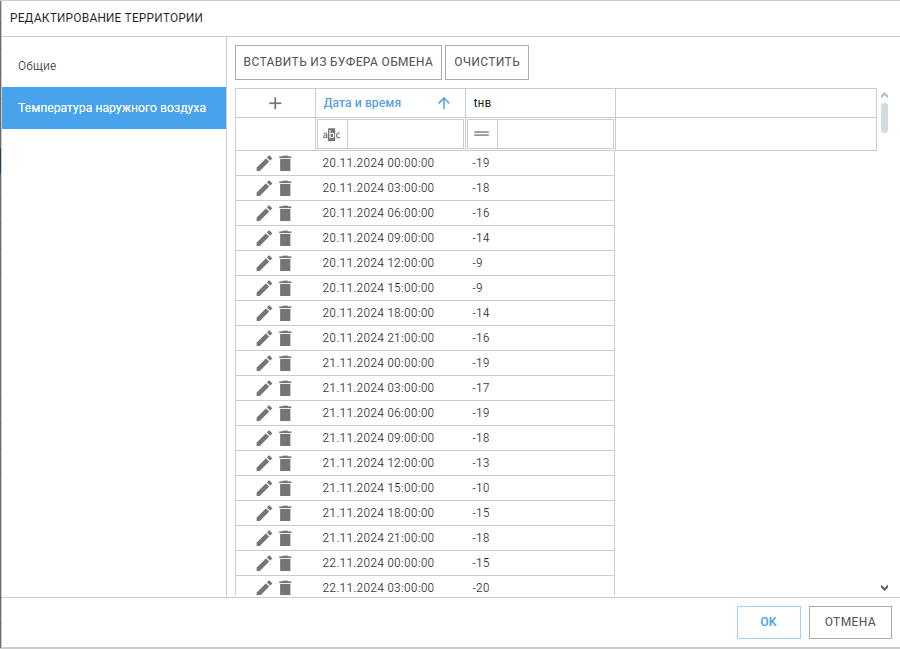Image resolution: width=900 pixels, height=649 pixels.
Task: Edit the 20.11.2024 15:00:00 row
Action: [x=264, y=288]
